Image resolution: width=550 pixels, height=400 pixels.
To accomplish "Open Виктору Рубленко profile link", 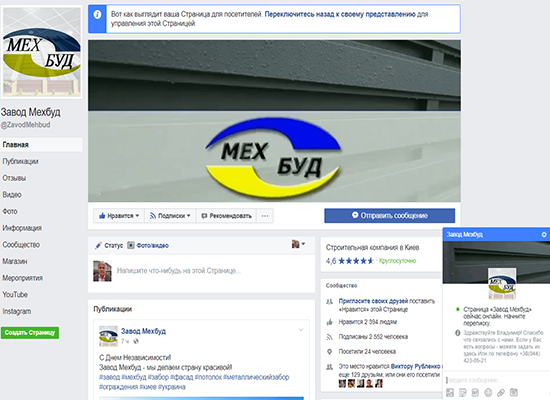I will coord(416,366).
